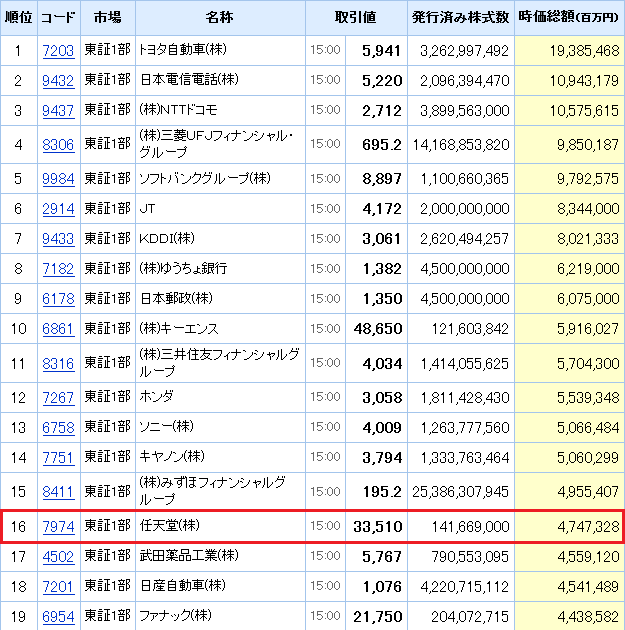The image size is (625, 630).
Task: Select the name キヤノン(株)
Action: point(172,456)
